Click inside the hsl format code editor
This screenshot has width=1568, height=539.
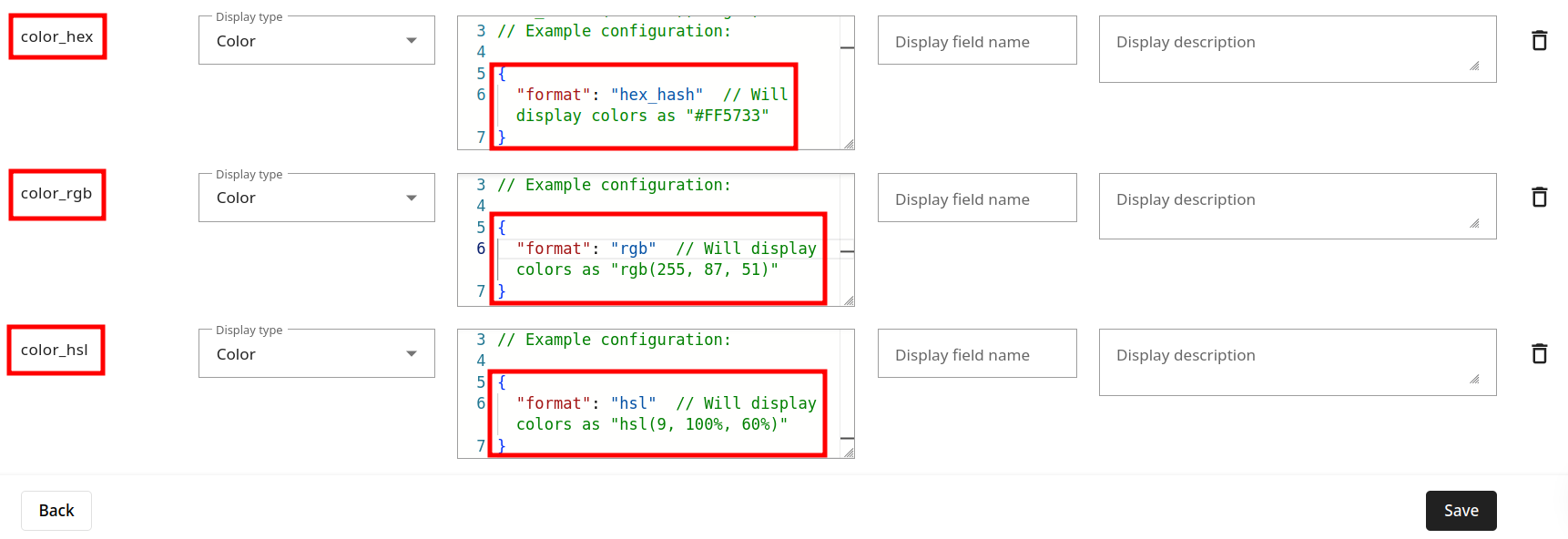[x=656, y=393]
